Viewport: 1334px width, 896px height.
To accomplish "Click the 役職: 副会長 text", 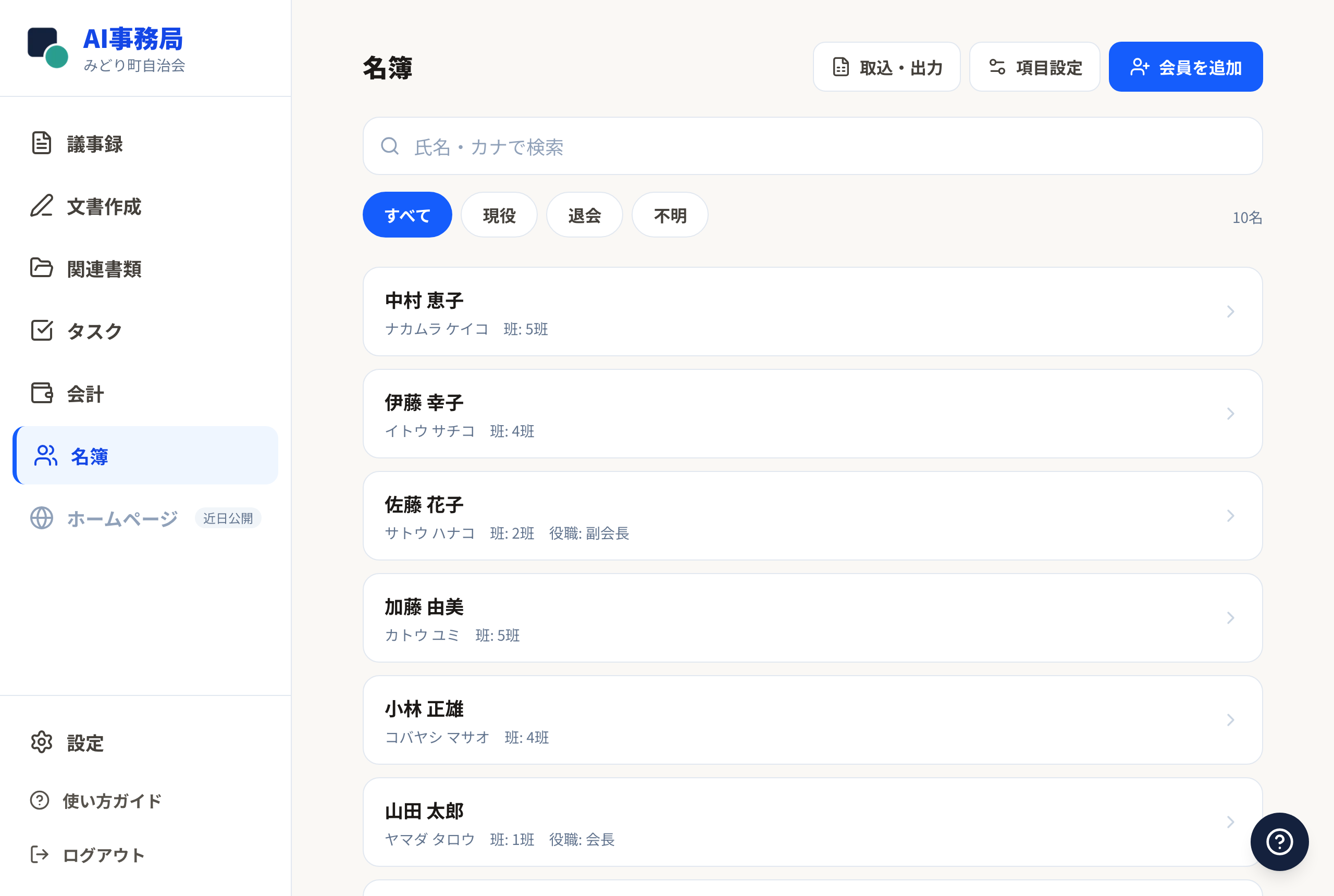I will (589, 533).
